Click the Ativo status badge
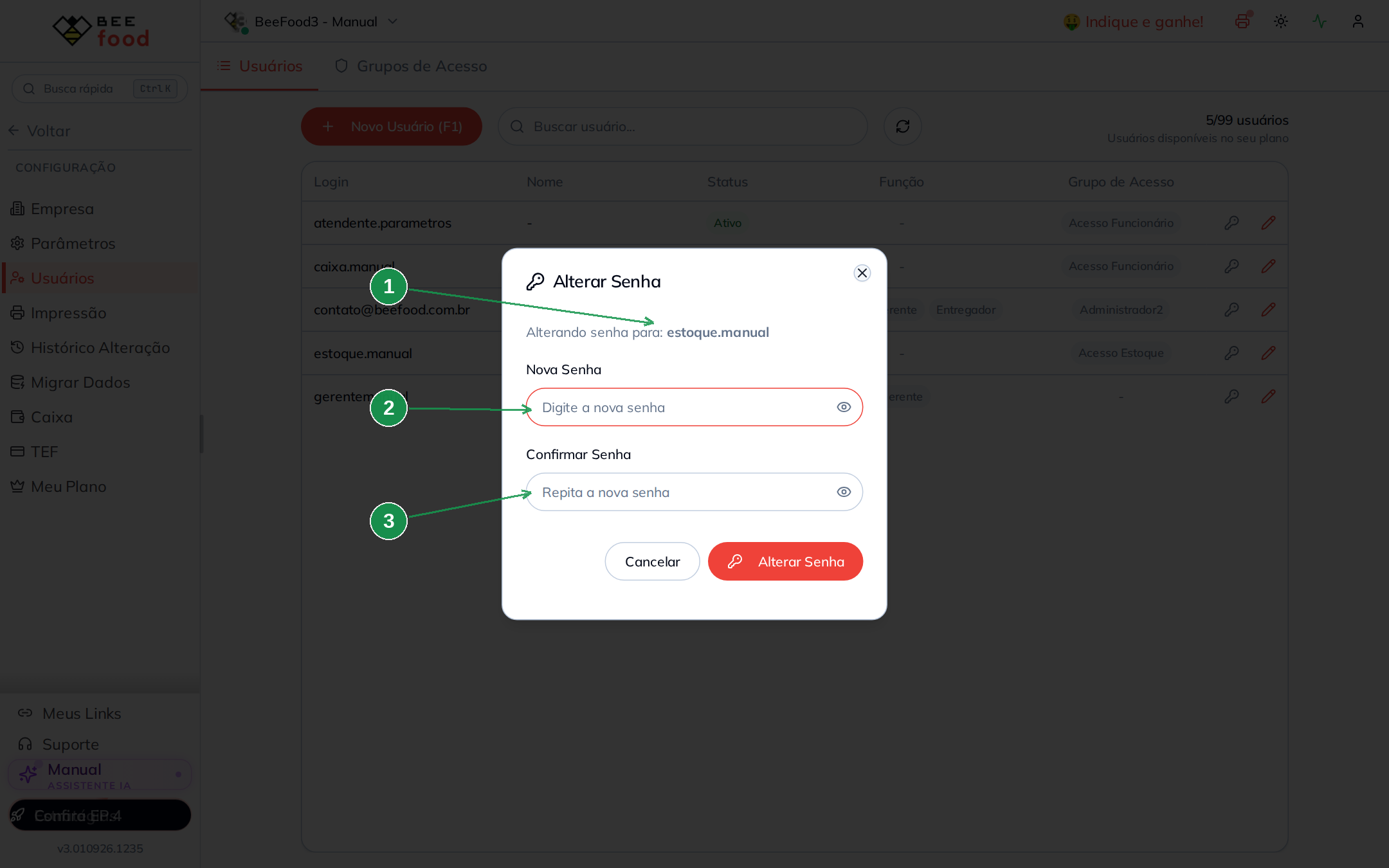Image resolution: width=1389 pixels, height=868 pixels. [727, 223]
